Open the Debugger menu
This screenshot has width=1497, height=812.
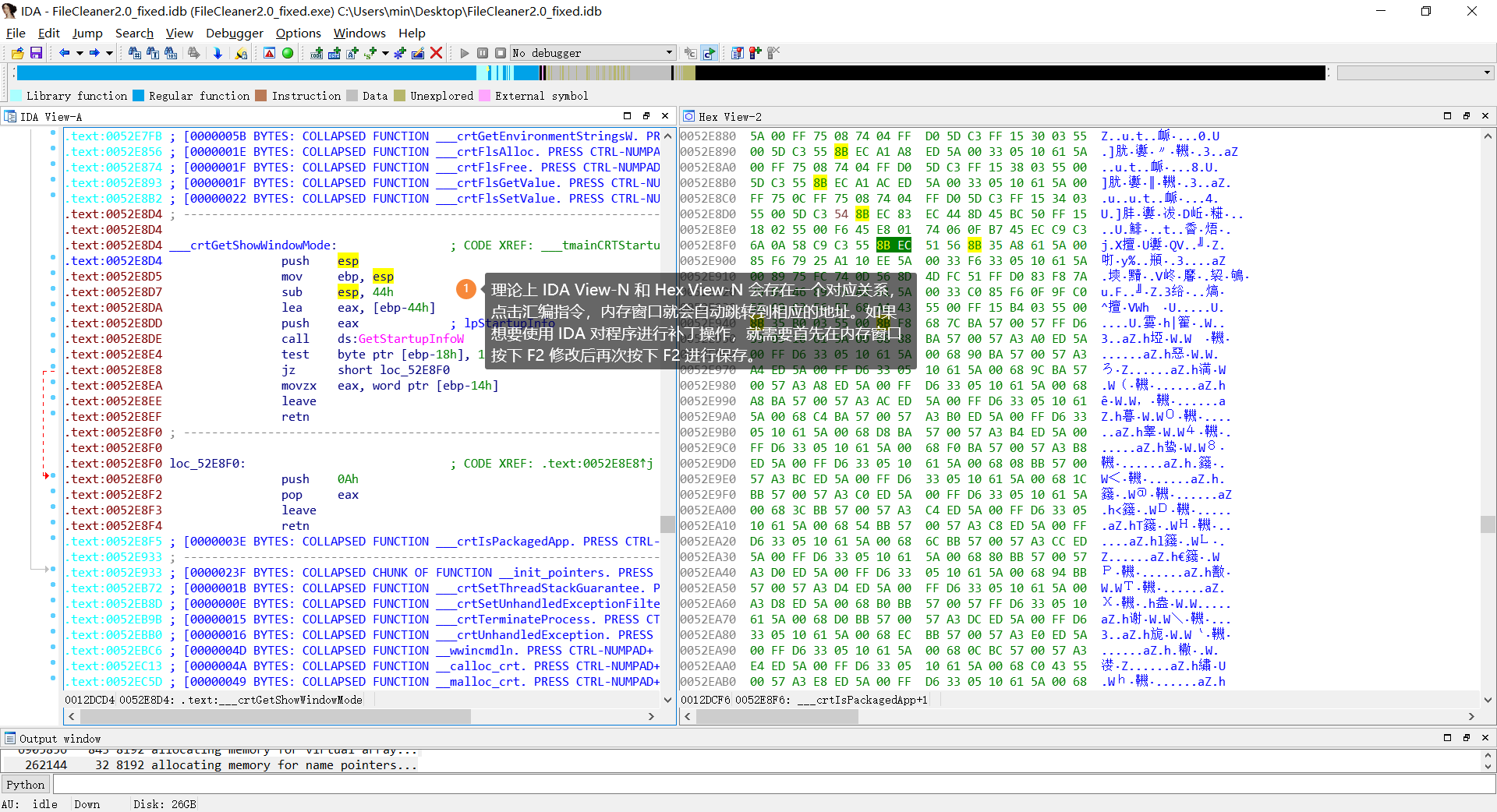click(x=235, y=33)
